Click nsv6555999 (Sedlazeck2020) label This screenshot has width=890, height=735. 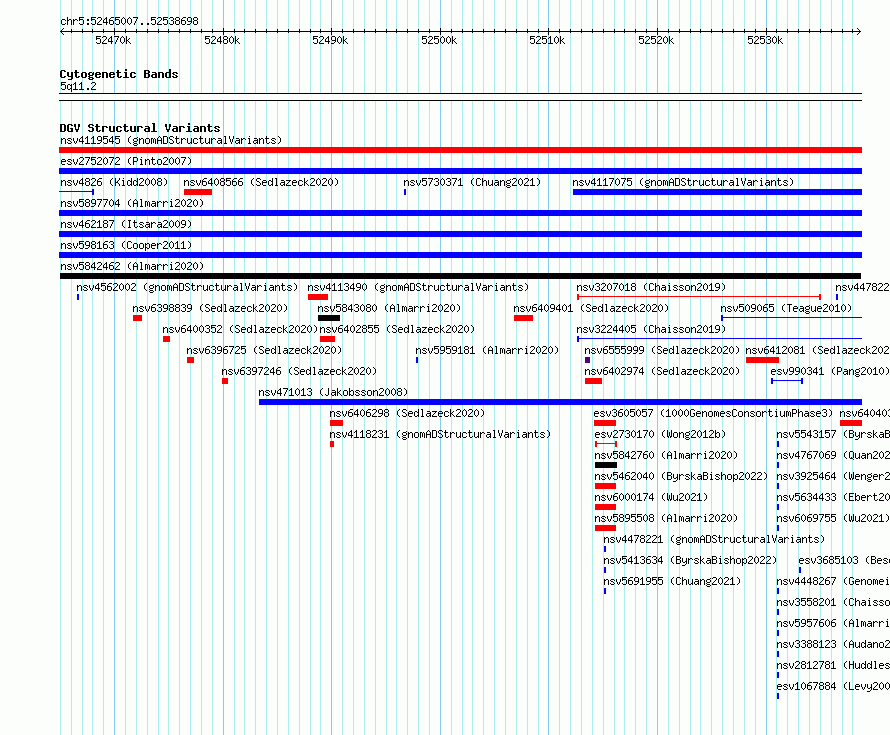tap(662, 350)
